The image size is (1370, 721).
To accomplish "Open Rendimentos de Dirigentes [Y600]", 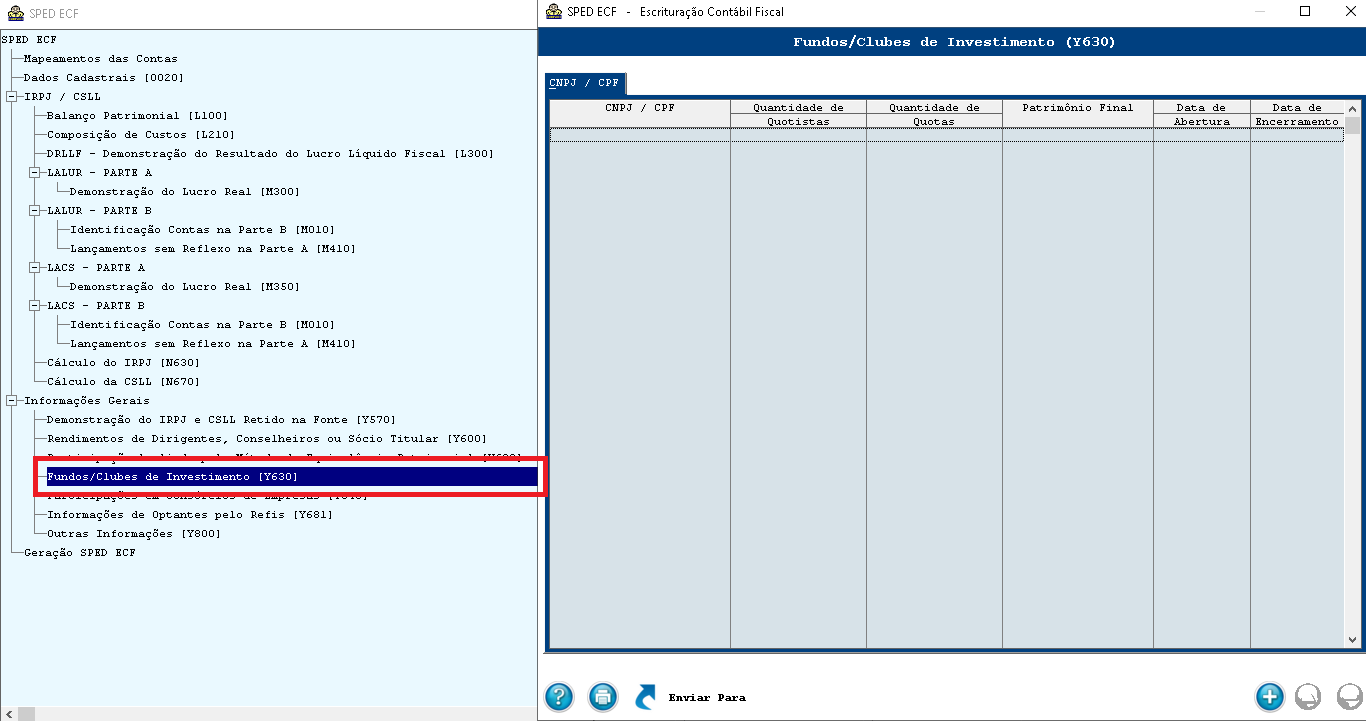I will 267,439.
